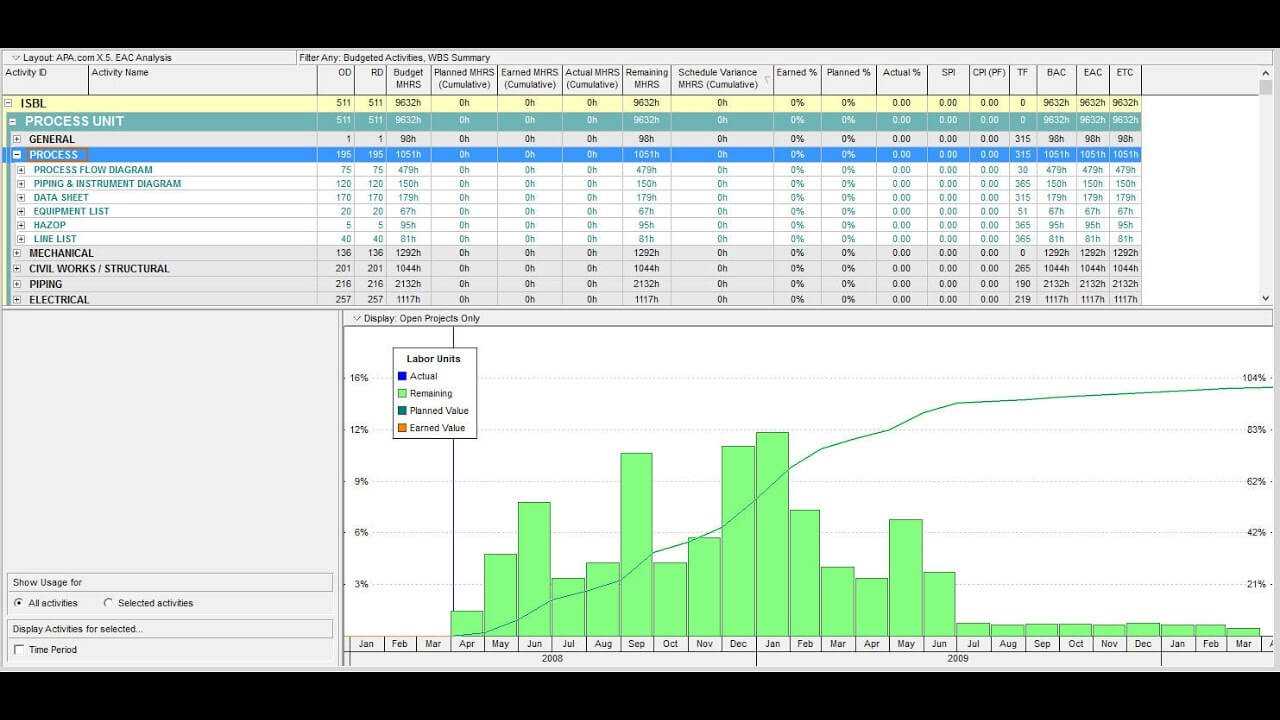Collapse the PROCESS UNIT group
The width and height of the screenshot is (1280, 720).
12,121
